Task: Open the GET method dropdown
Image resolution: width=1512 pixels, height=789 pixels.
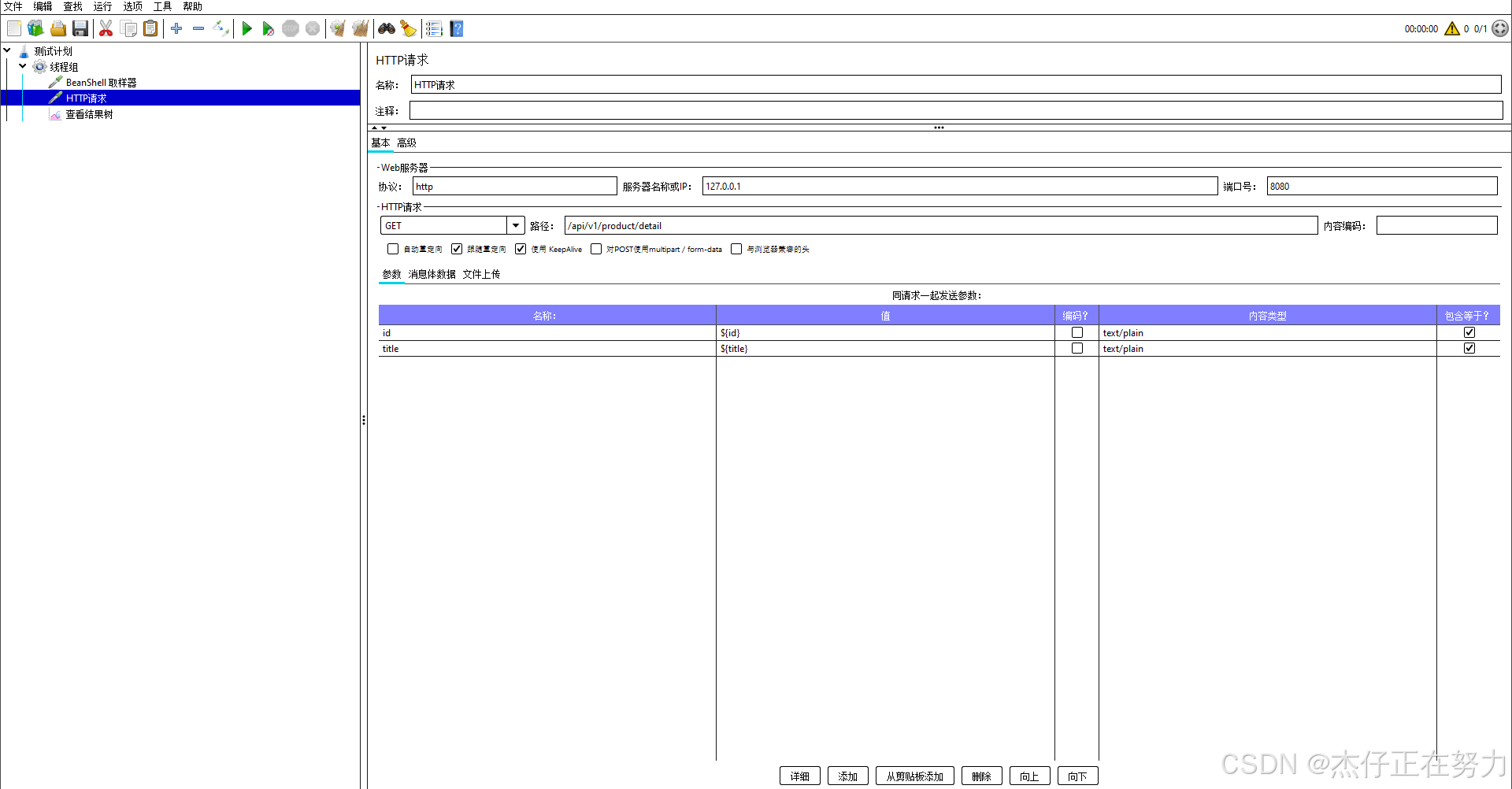Action: point(516,226)
